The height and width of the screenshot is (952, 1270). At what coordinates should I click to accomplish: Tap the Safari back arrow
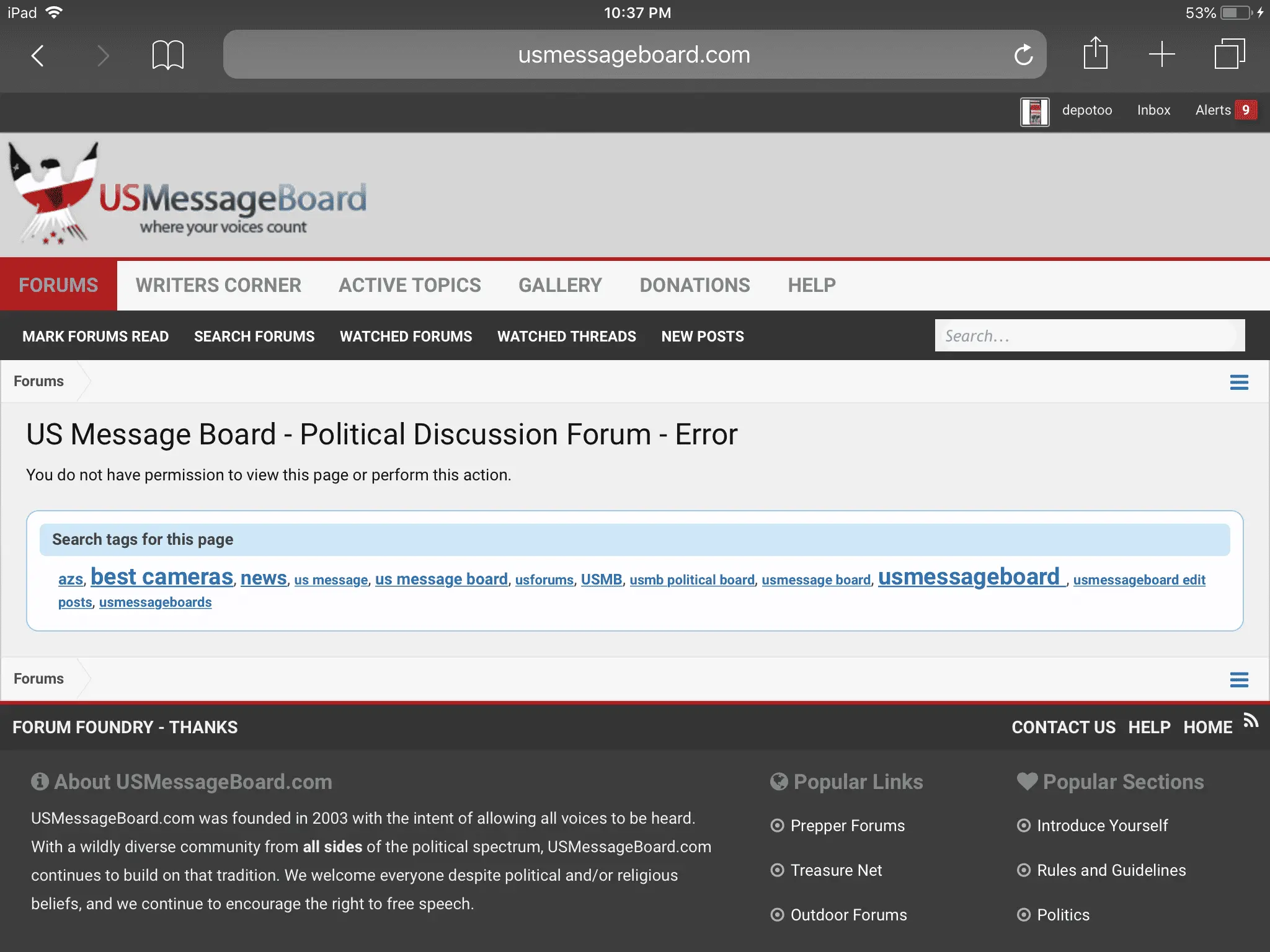coord(37,55)
